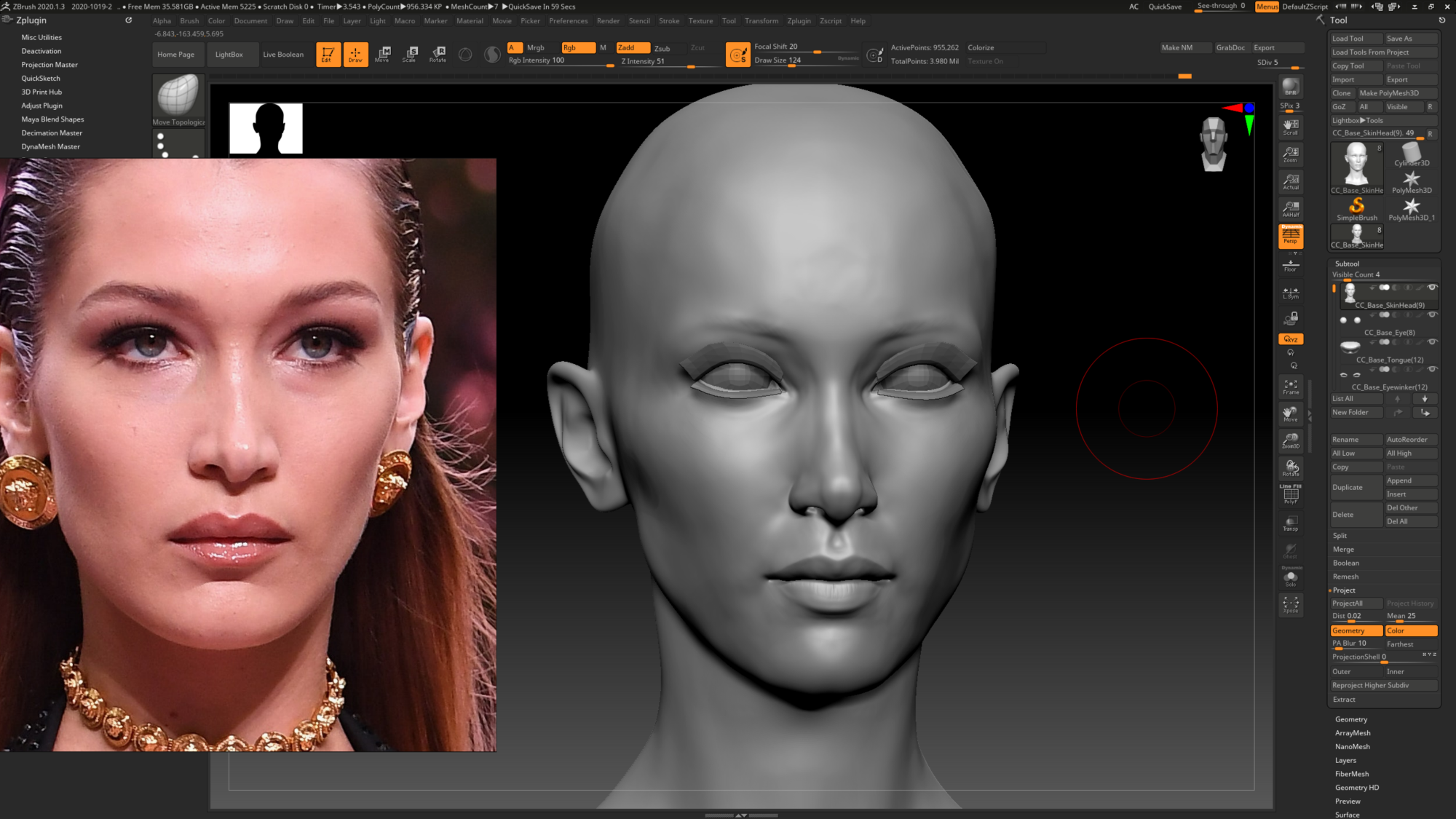Viewport: 1456px width, 819px height.
Task: Click the right shelf Move icon
Action: point(1290,414)
